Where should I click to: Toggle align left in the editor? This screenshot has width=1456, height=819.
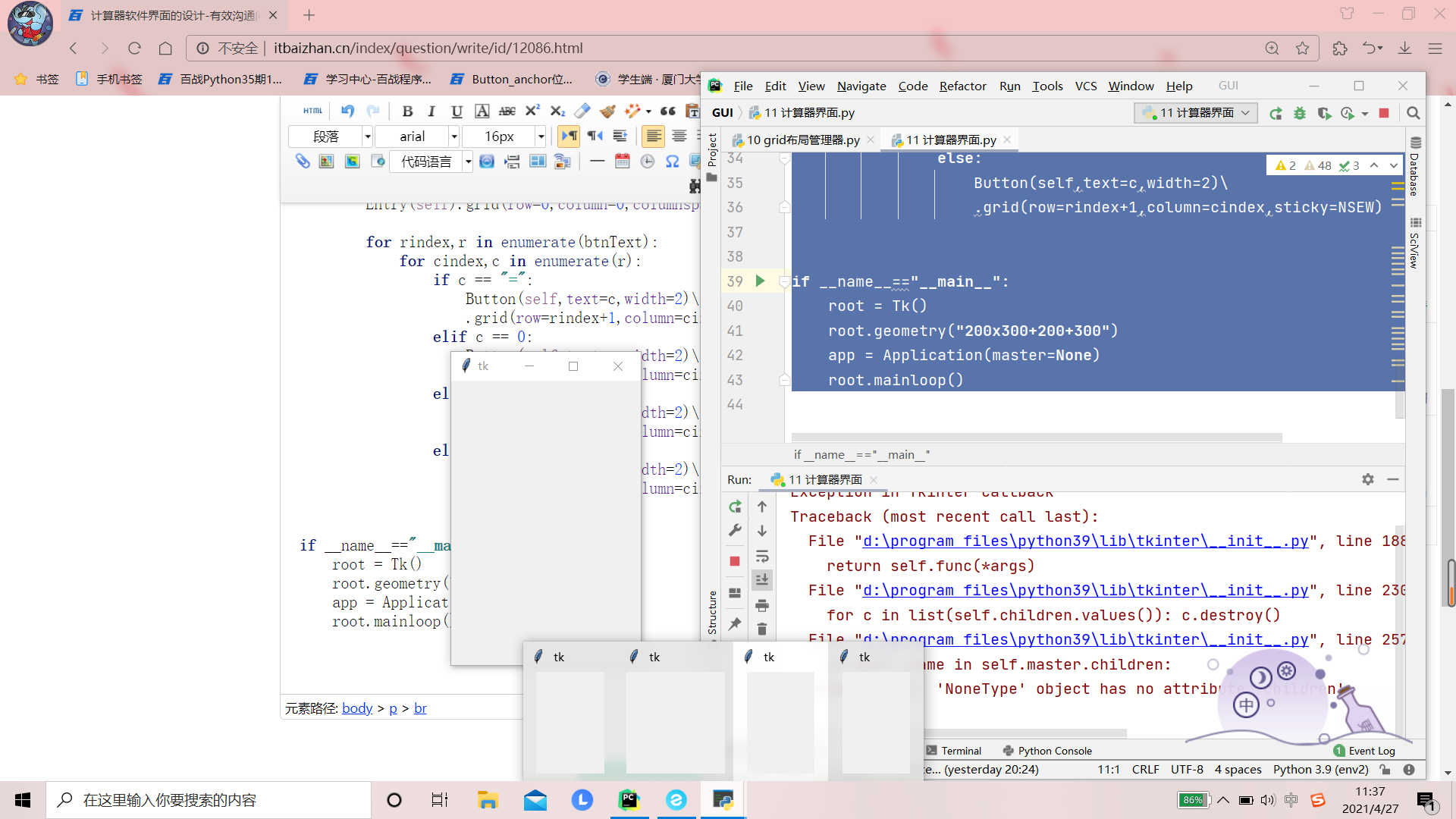(x=653, y=136)
